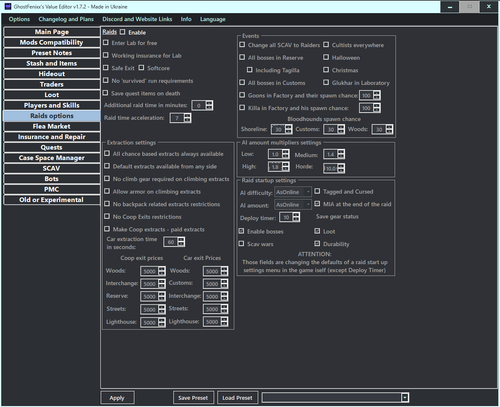Enable Cultists everywhere event

tap(326, 45)
